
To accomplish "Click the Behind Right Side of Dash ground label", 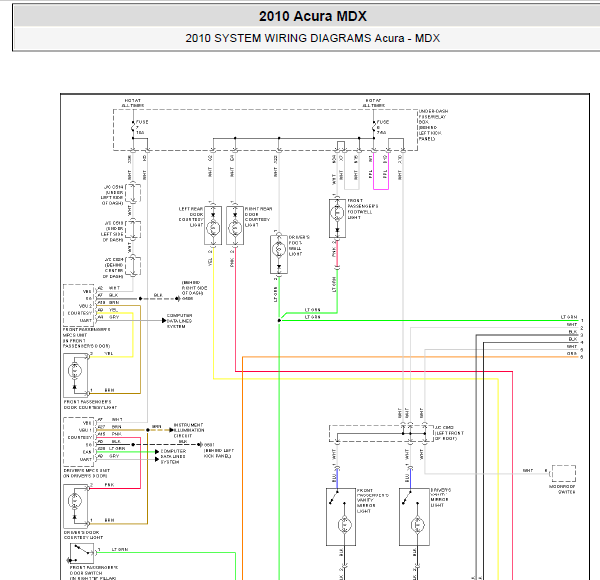I will tap(192, 288).
